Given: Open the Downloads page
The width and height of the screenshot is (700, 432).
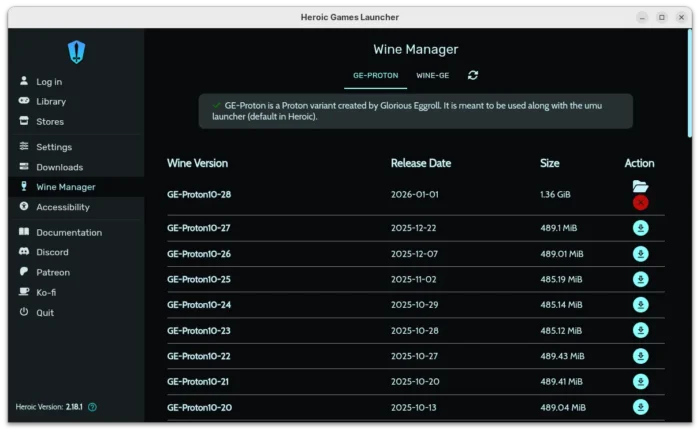Looking at the screenshot, I should coord(59,167).
